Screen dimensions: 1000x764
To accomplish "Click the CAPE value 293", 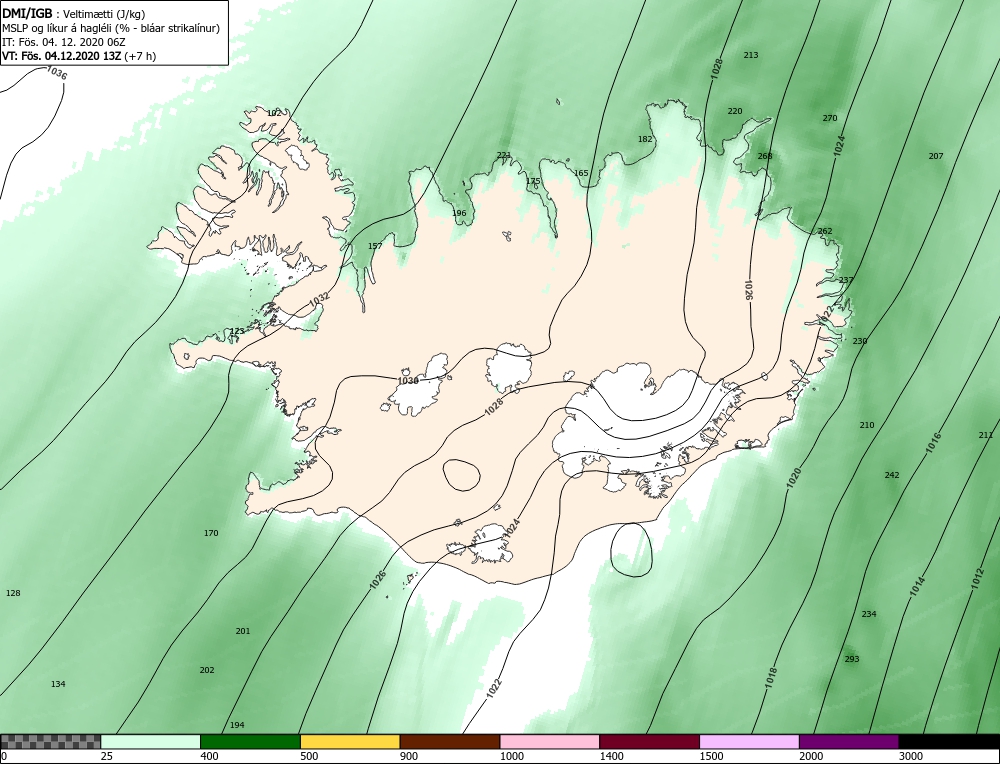I will (x=852, y=659).
